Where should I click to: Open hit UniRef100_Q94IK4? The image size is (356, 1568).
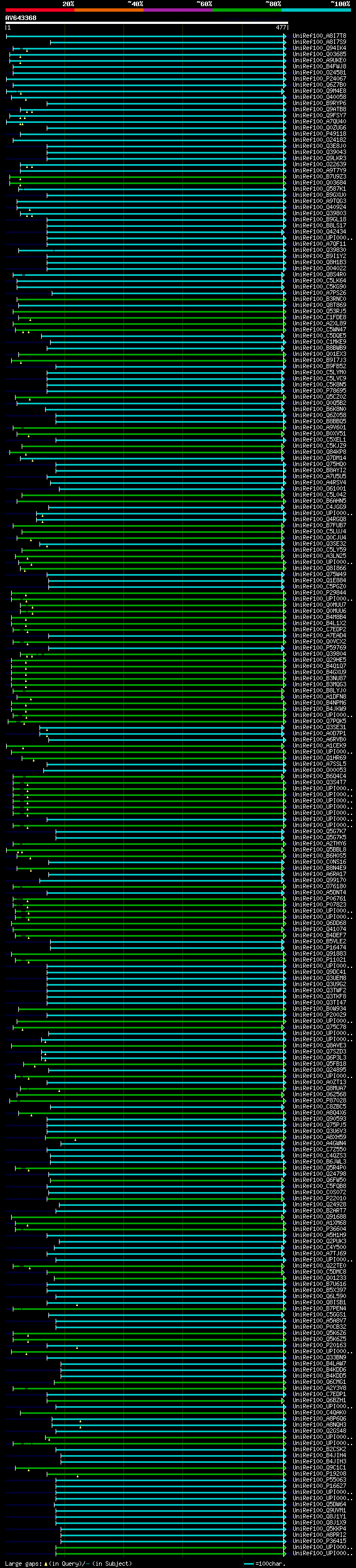(319, 48)
